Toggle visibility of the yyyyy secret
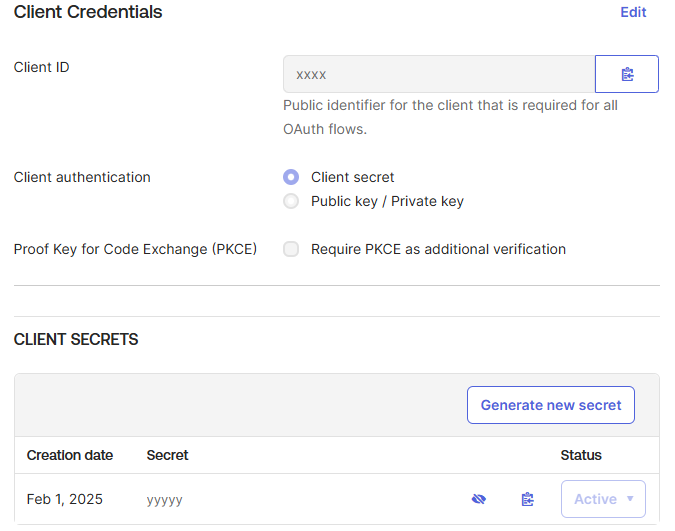Image resolution: width=675 pixels, height=531 pixels. (x=479, y=499)
